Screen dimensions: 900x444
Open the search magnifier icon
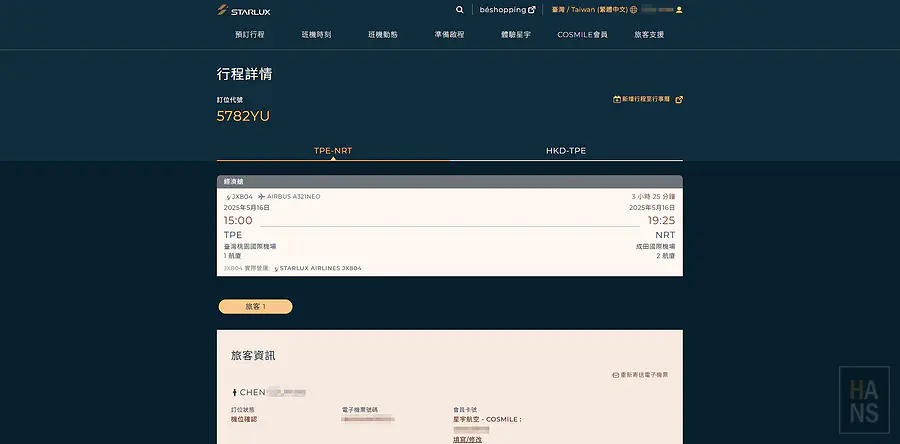pos(459,10)
